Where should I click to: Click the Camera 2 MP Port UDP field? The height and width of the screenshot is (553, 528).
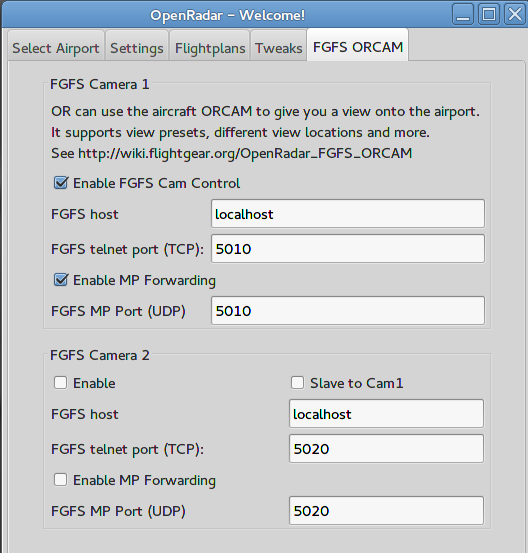(x=386, y=510)
